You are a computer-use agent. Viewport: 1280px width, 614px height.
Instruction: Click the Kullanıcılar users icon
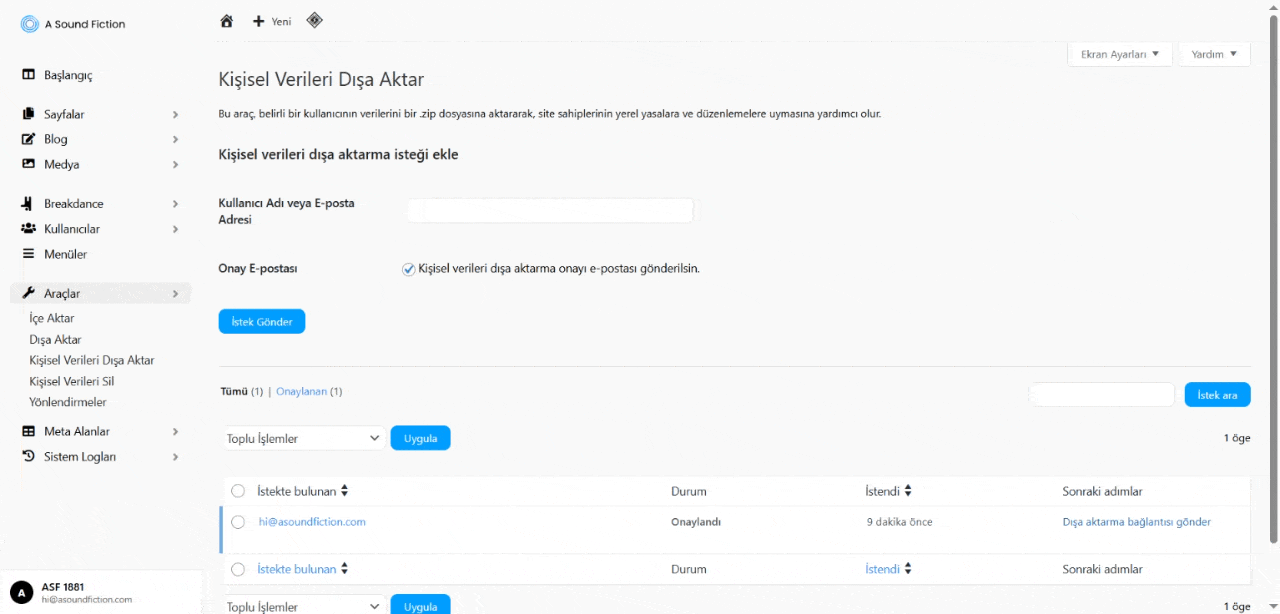click(x=28, y=229)
